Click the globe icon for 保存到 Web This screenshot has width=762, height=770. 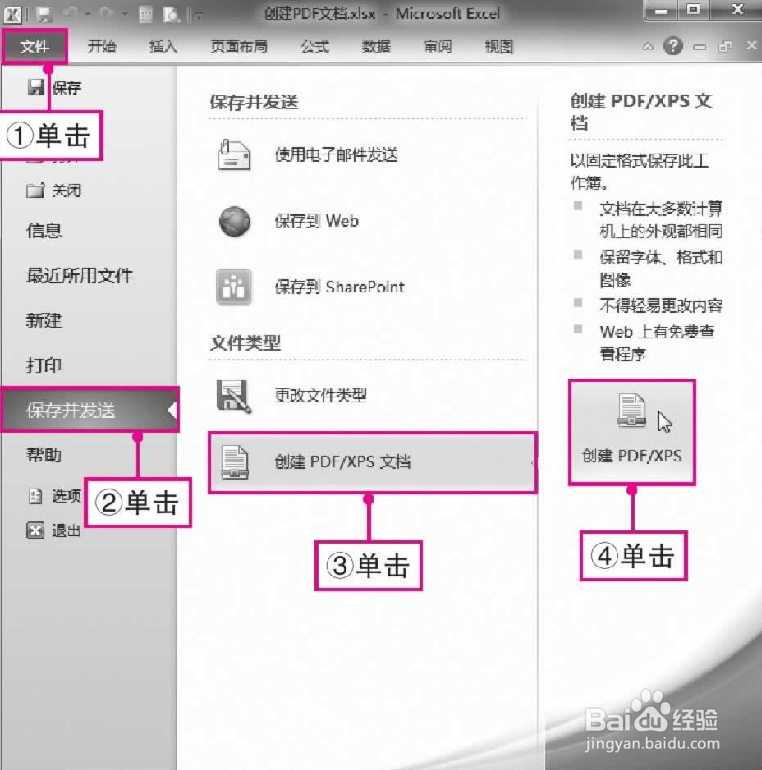(234, 221)
